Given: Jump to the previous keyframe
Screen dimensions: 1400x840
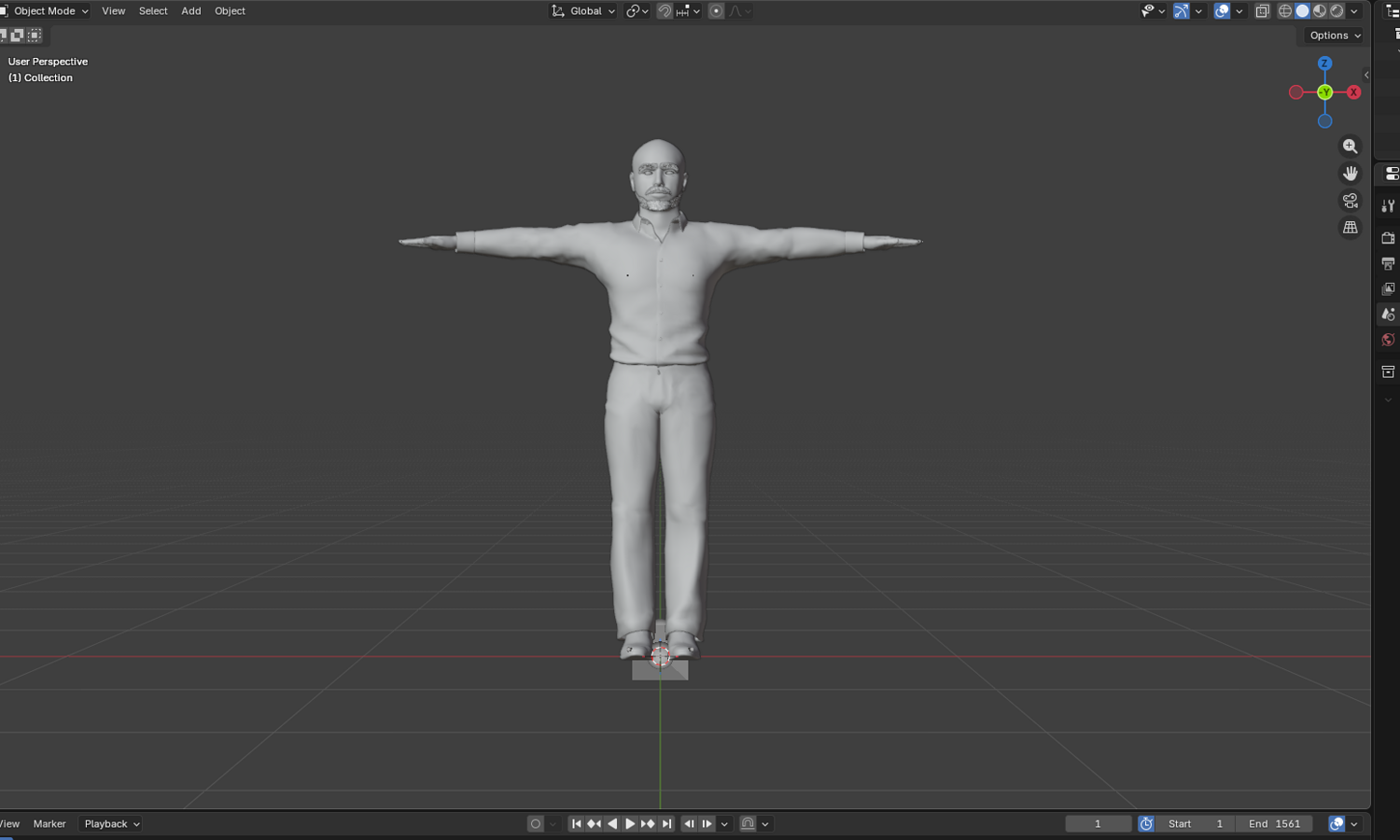Looking at the screenshot, I should (x=594, y=824).
